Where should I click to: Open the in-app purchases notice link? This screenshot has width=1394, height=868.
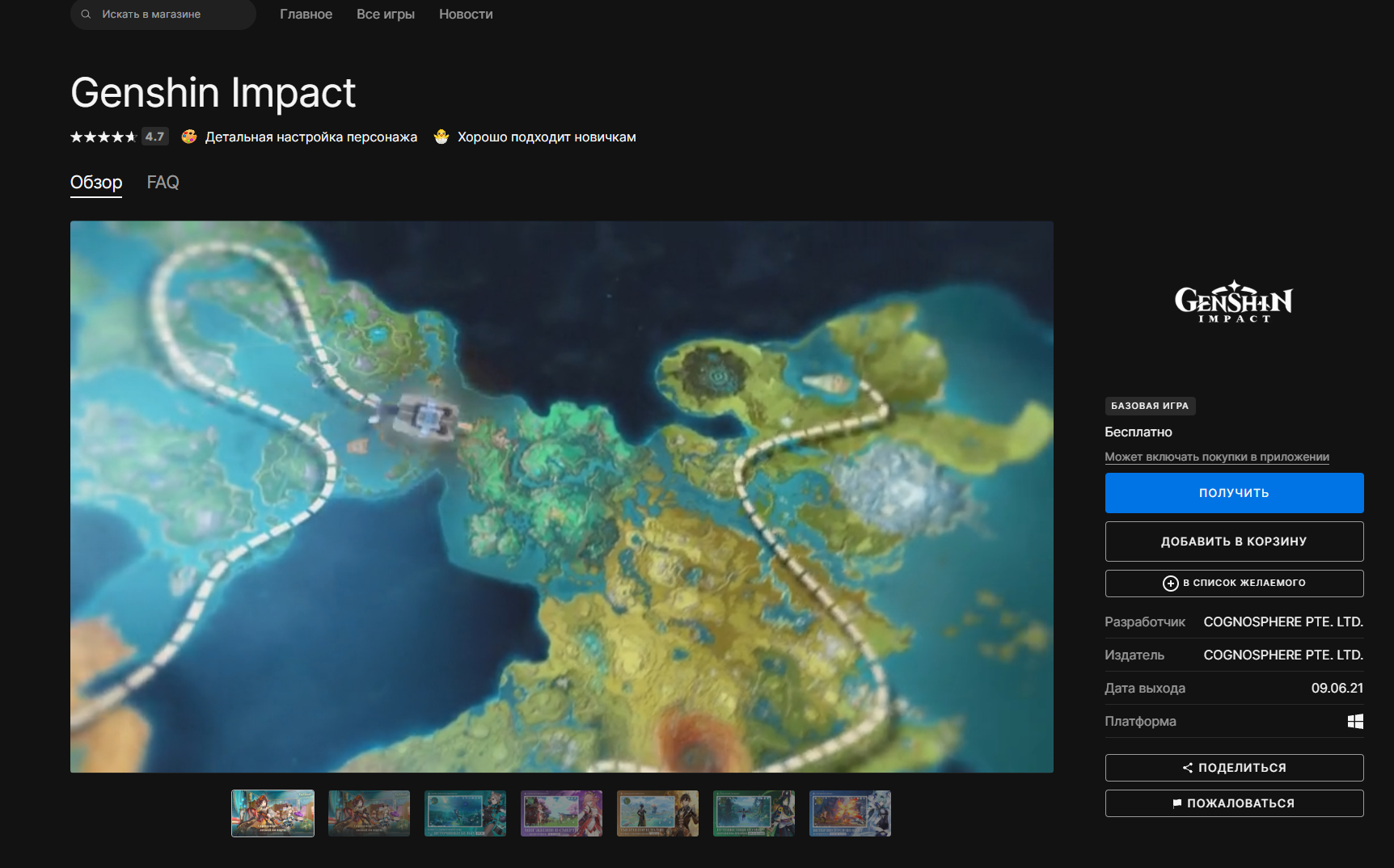point(1217,457)
